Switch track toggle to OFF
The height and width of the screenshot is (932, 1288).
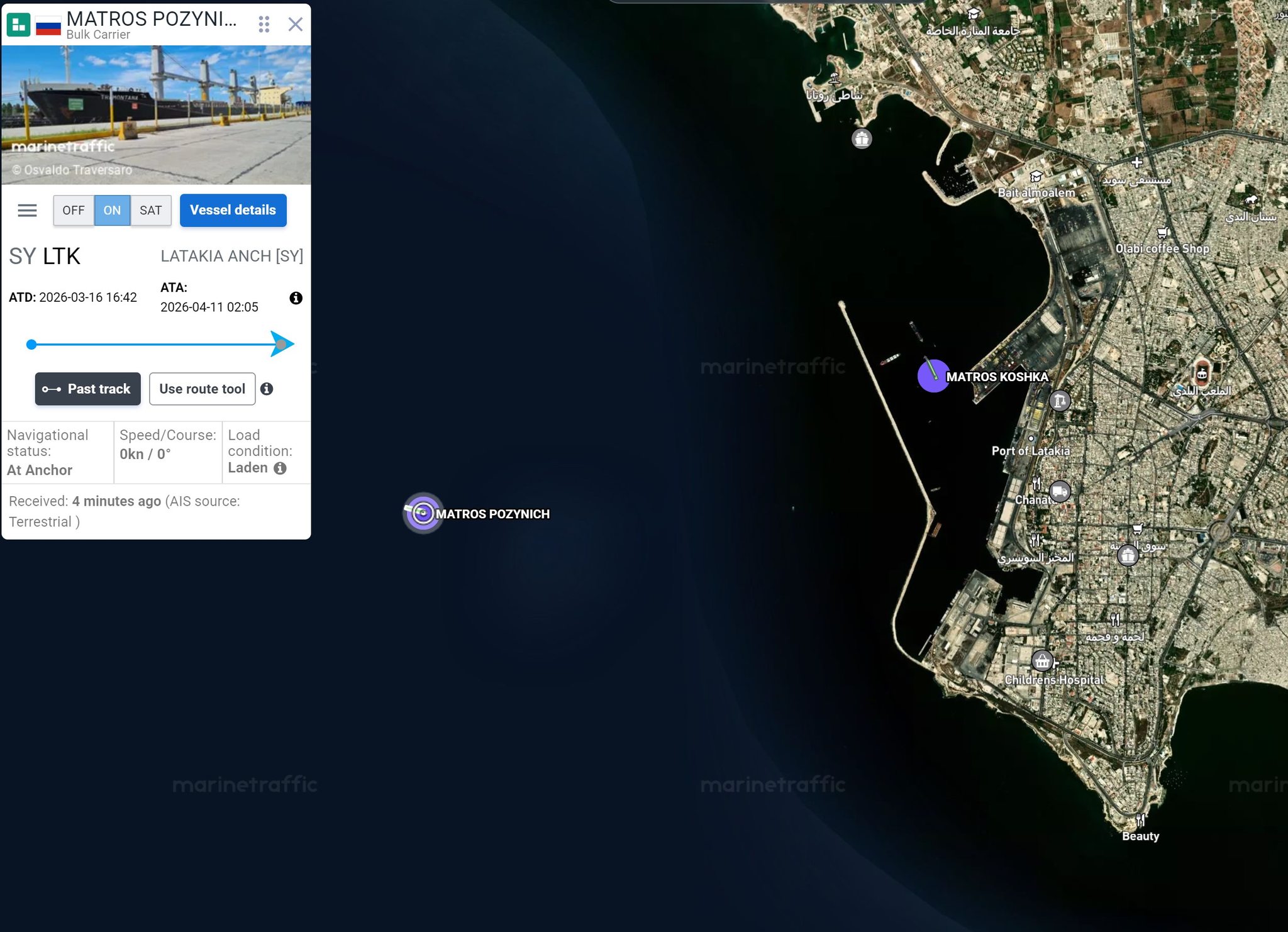point(74,210)
